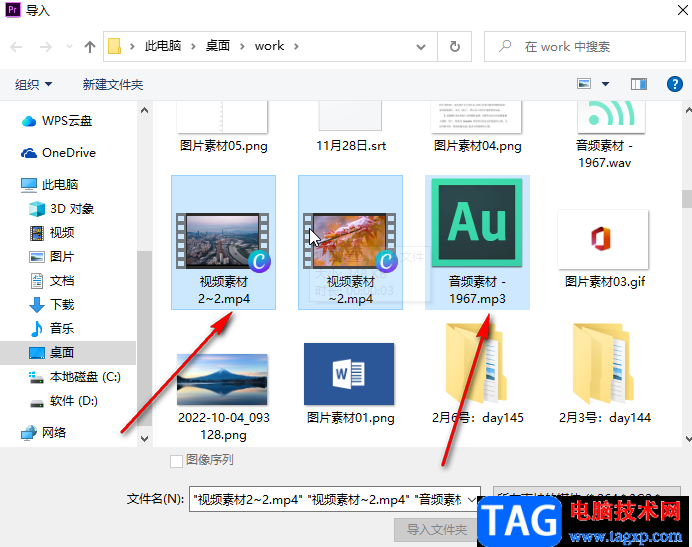Select file 图片素材05.png
This screenshot has width=692, height=547.
coord(223,128)
